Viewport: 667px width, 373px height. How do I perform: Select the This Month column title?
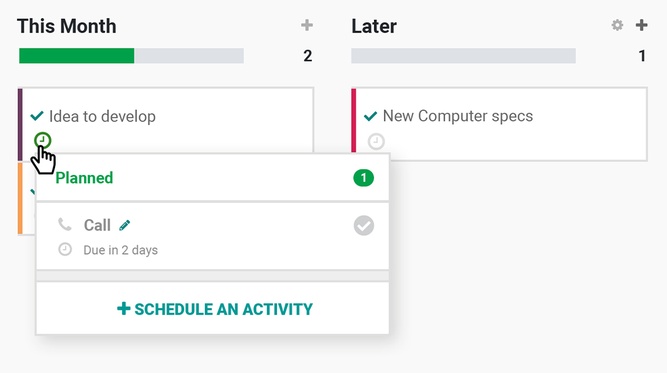(x=67, y=26)
